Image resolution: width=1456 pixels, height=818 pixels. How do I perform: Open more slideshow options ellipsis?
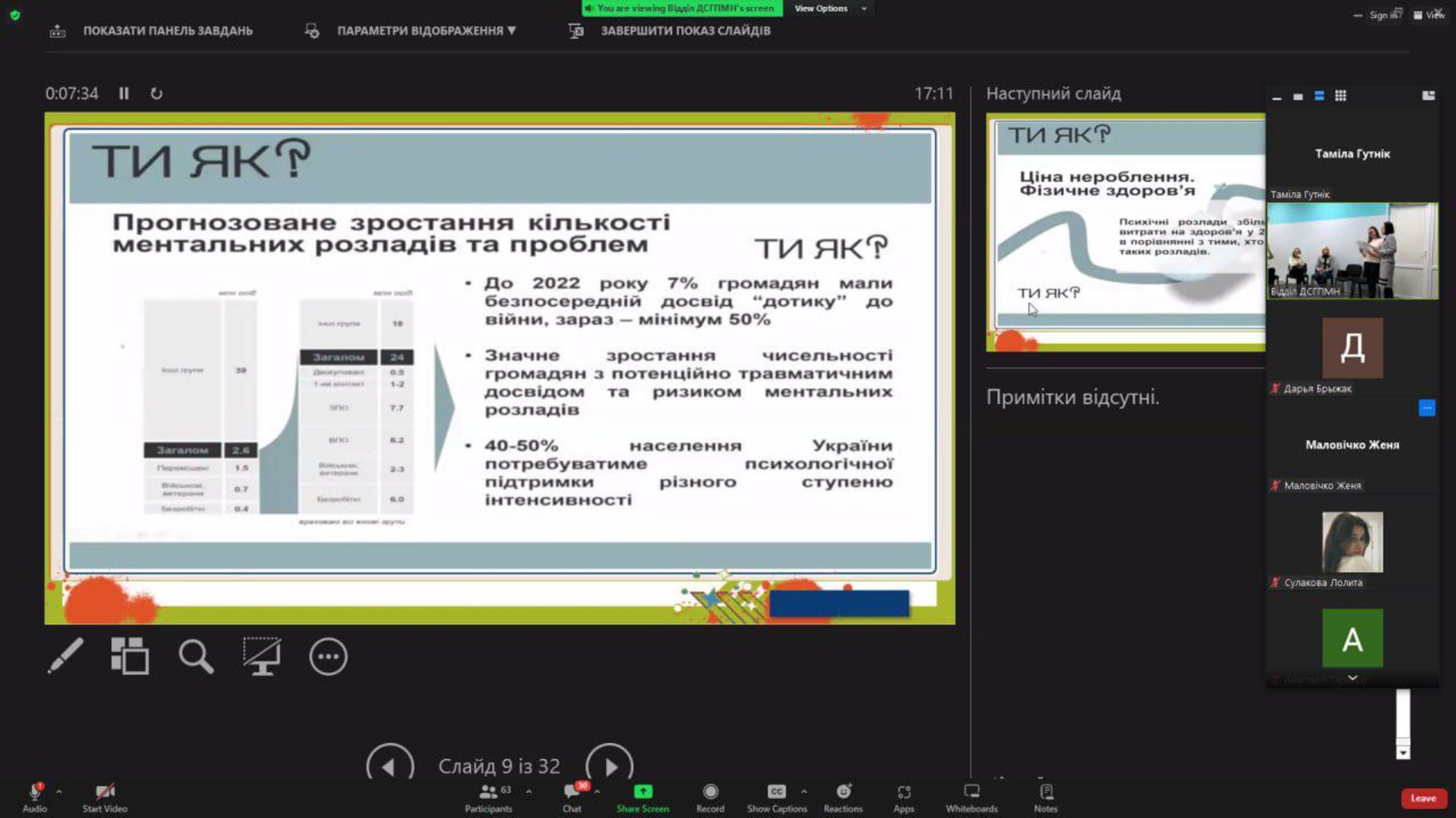pyautogui.click(x=328, y=657)
